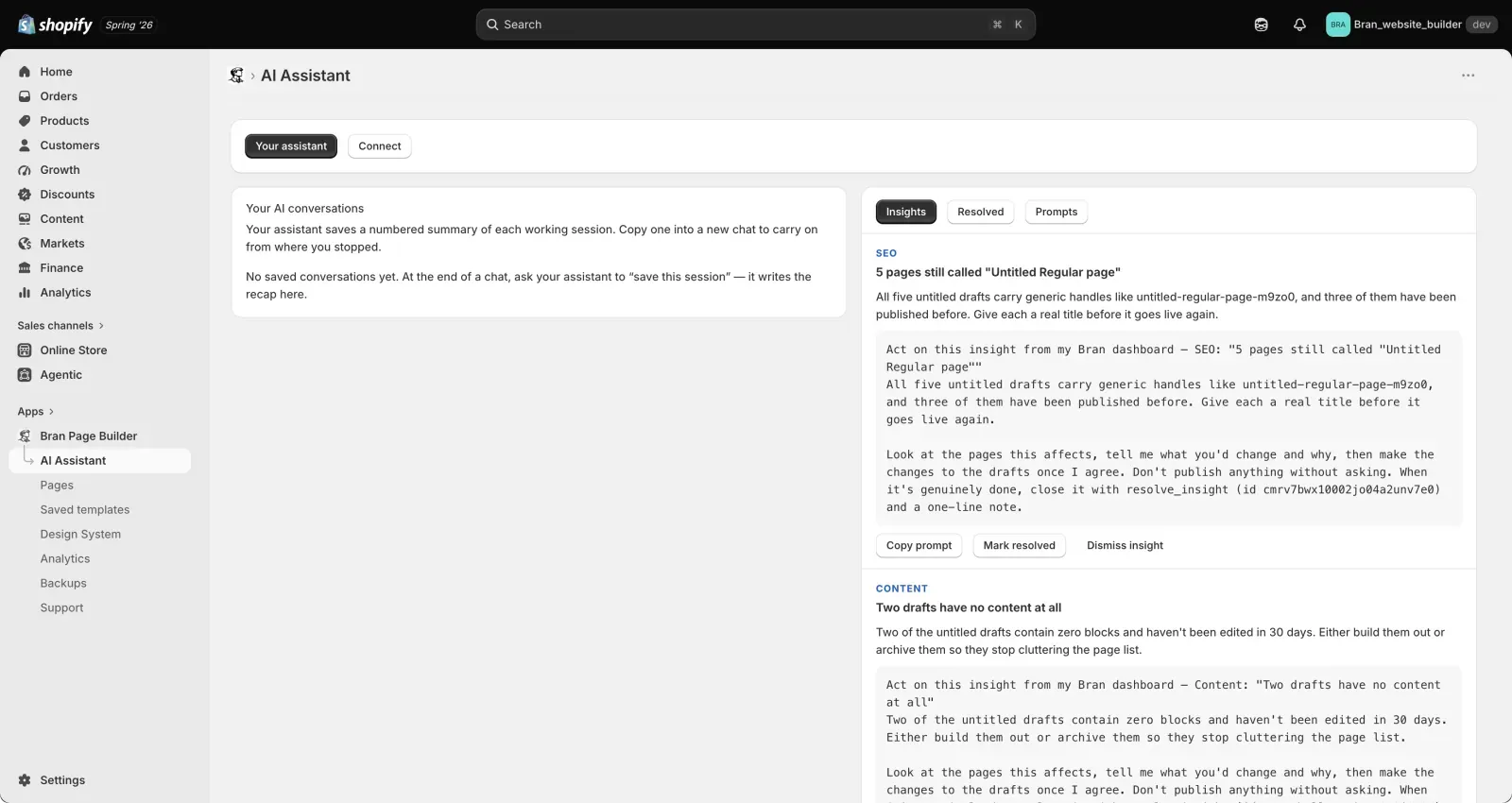The width and height of the screenshot is (1512, 803).
Task: Open the Discounts badge icon
Action: click(x=25, y=195)
